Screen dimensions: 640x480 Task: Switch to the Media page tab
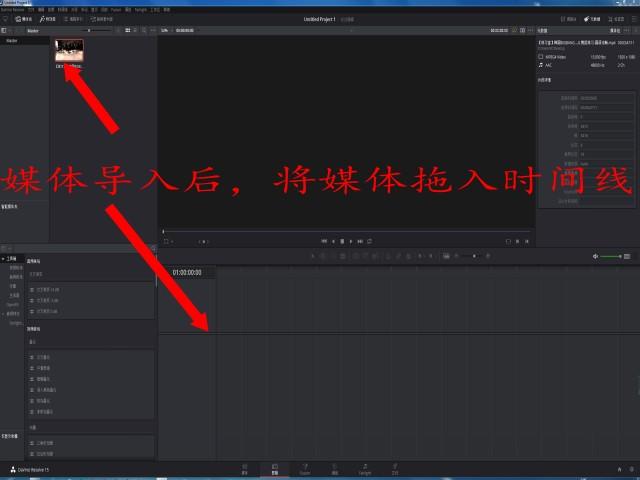point(245,469)
